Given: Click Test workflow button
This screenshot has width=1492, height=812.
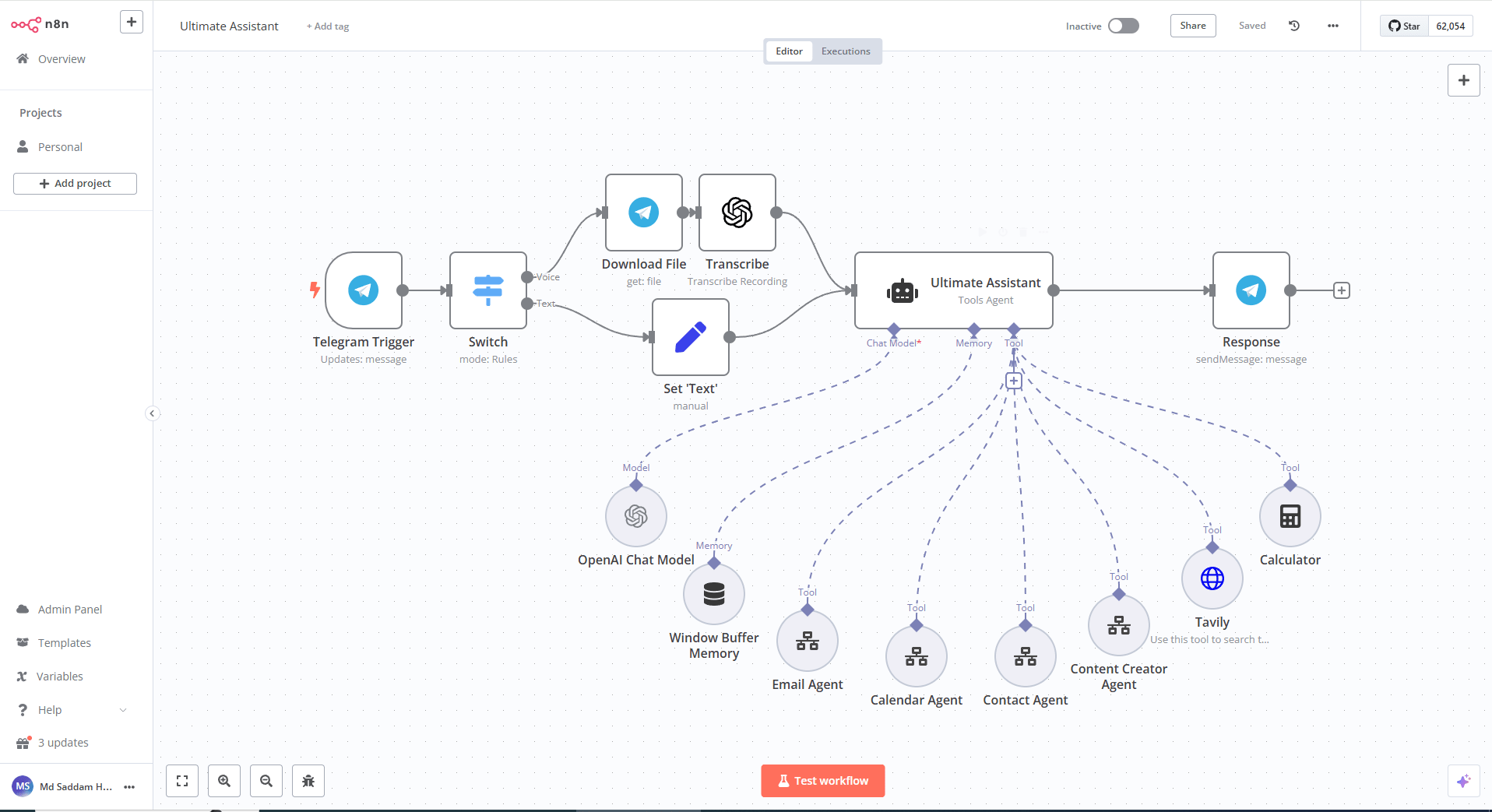Looking at the screenshot, I should 823,781.
